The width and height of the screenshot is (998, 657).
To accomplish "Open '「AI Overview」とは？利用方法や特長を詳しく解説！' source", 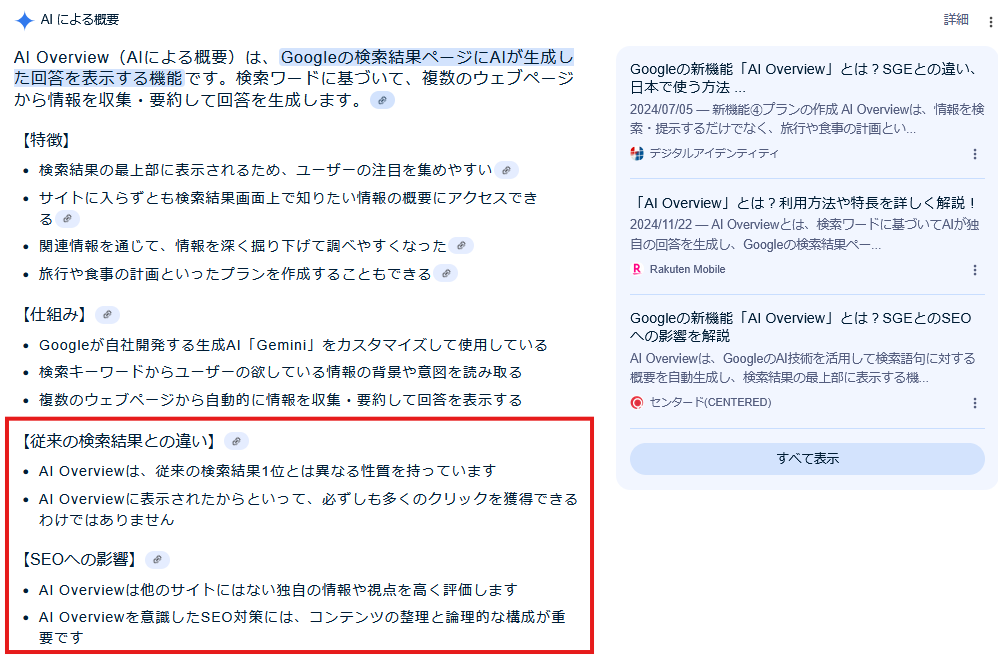I will [x=803, y=203].
